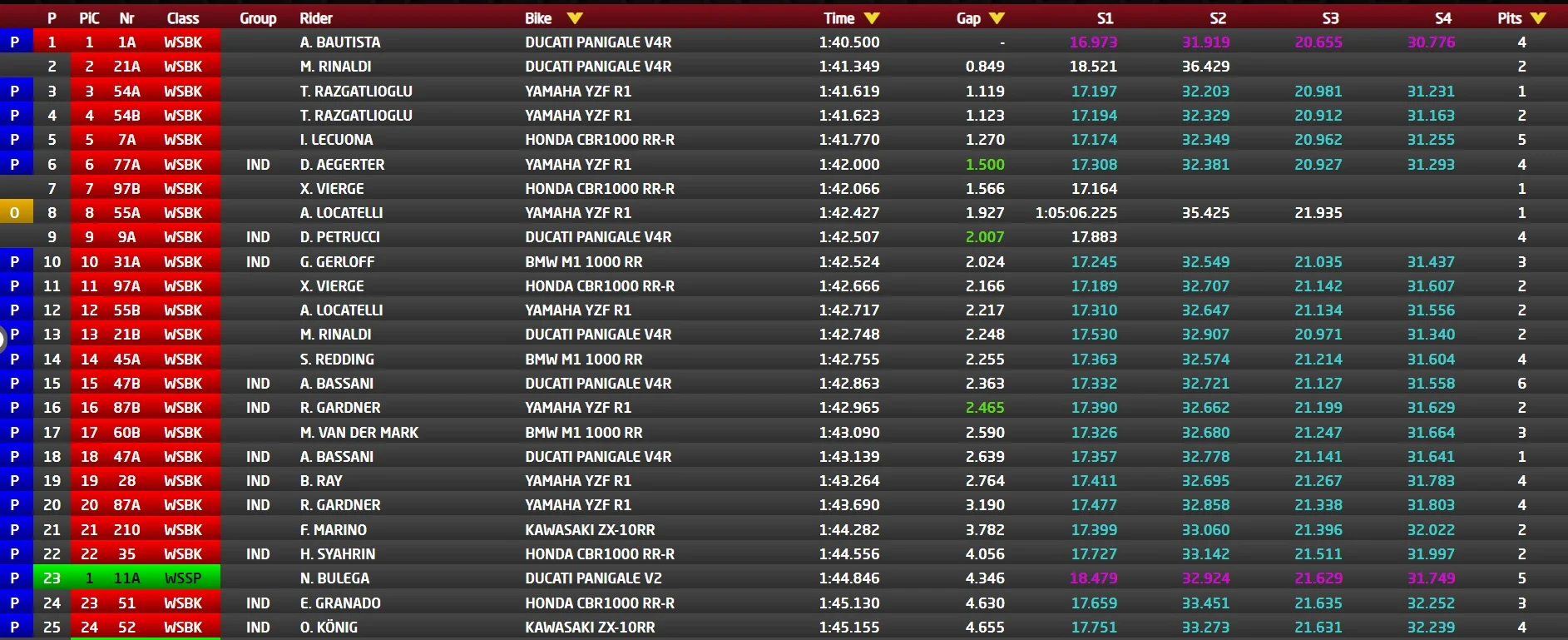Click the S3 sector column header
This screenshot has height=640, width=1568.
tap(1330, 18)
